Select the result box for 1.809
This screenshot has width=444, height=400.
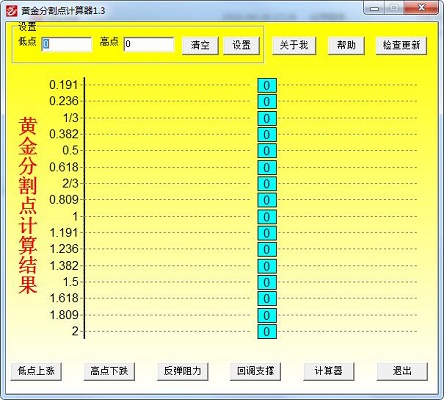267,316
